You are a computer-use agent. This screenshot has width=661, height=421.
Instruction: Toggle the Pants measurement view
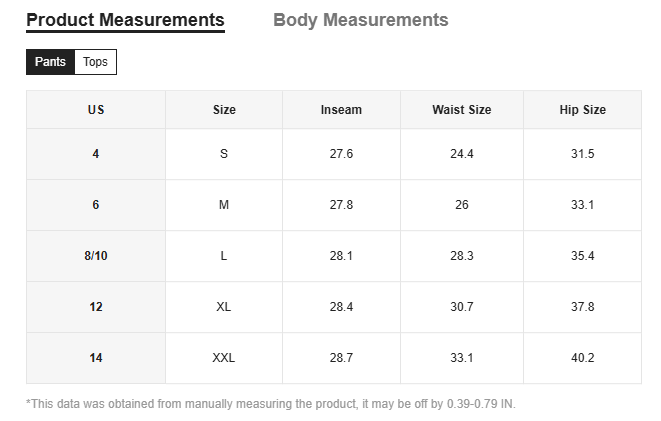[50, 62]
